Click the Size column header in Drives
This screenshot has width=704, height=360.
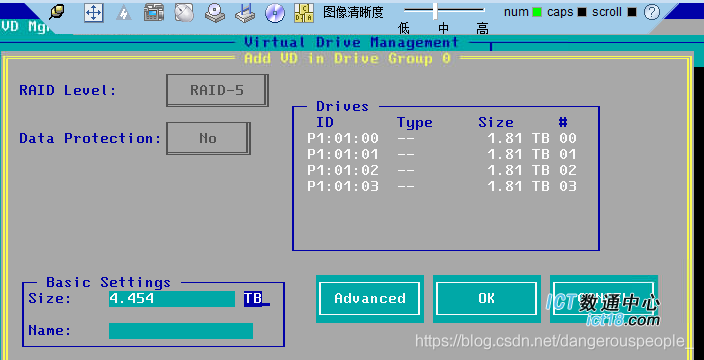pyautogui.click(x=496, y=122)
